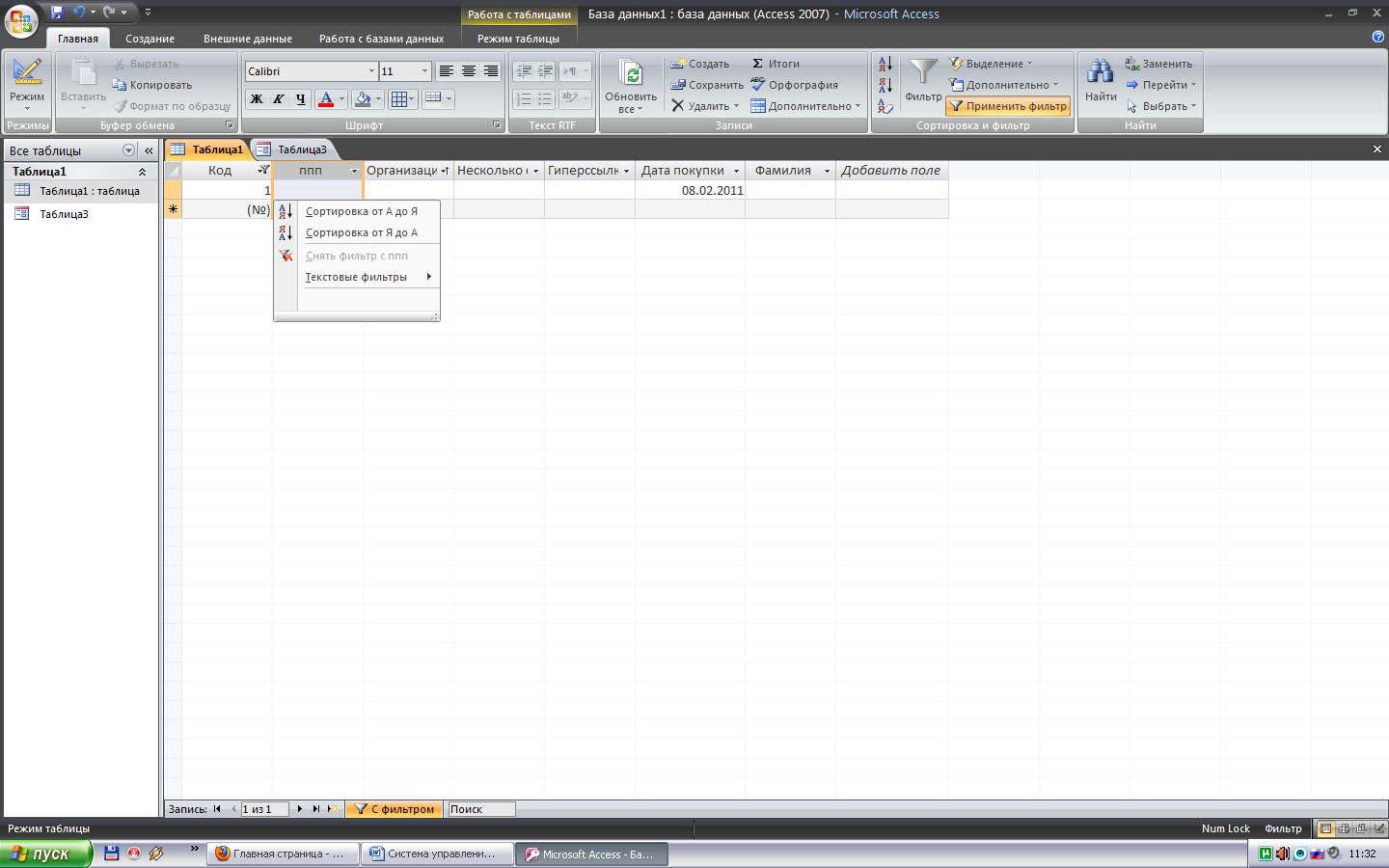Open Система управления Word taskbar button
Screen dimensions: 1389x868
[x=437, y=854]
